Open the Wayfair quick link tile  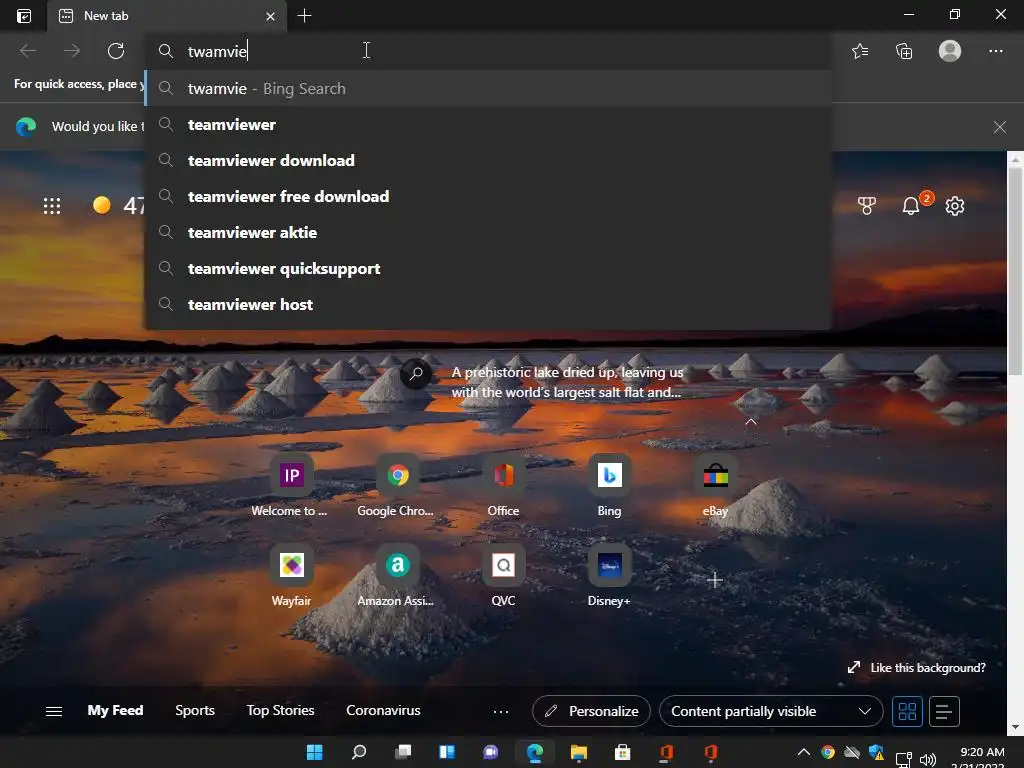point(291,576)
